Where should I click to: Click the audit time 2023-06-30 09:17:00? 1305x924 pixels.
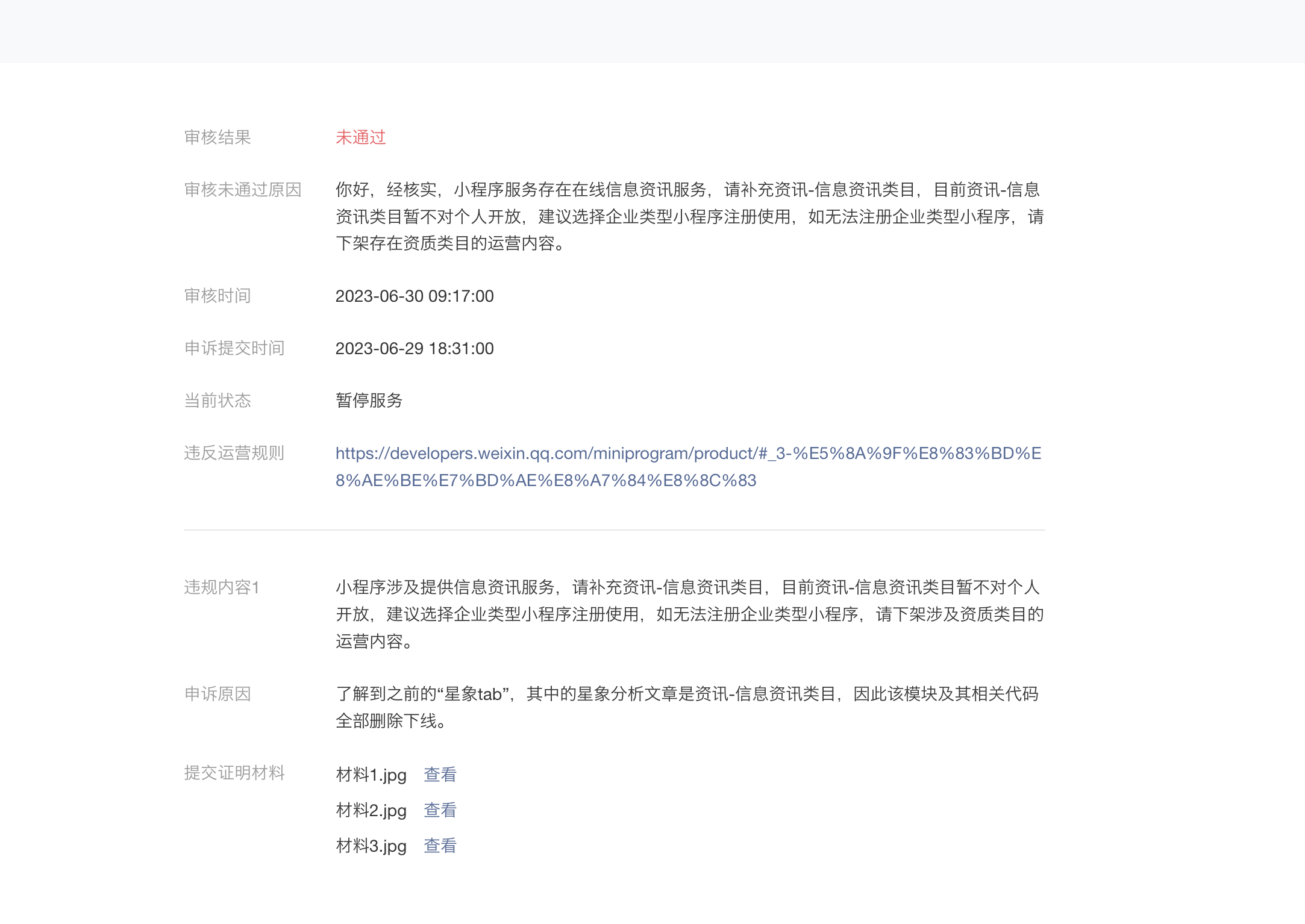click(x=415, y=296)
